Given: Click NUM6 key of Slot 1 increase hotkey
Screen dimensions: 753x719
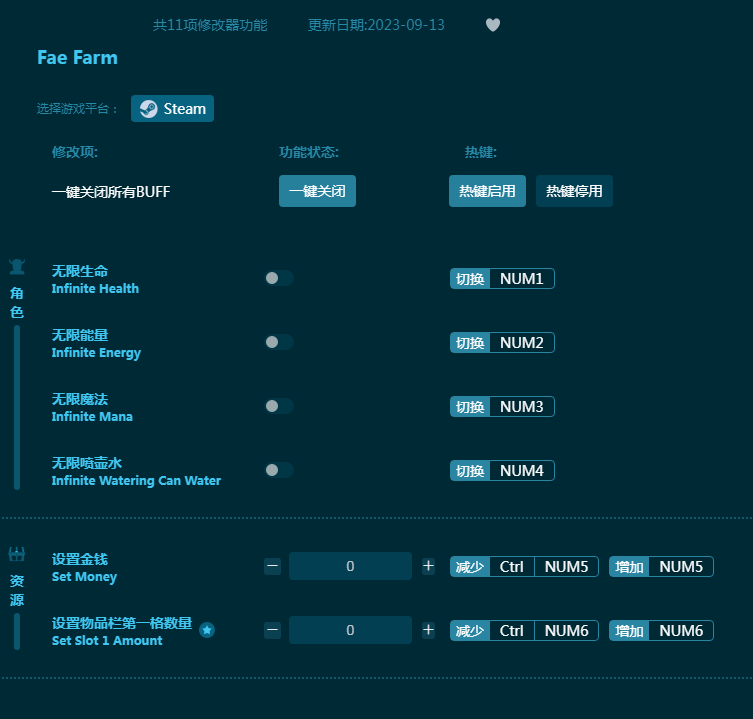Looking at the screenshot, I should tap(681, 631).
